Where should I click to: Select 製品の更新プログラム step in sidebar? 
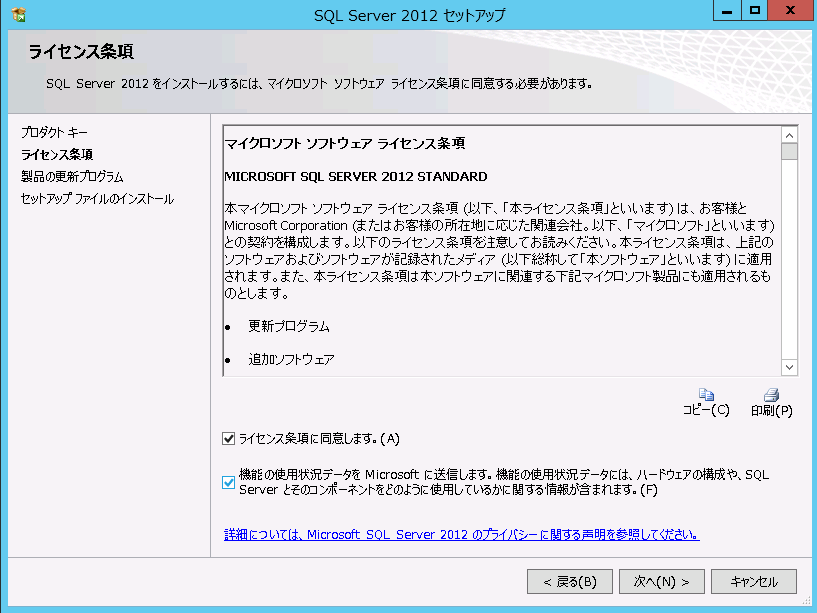(x=72, y=177)
